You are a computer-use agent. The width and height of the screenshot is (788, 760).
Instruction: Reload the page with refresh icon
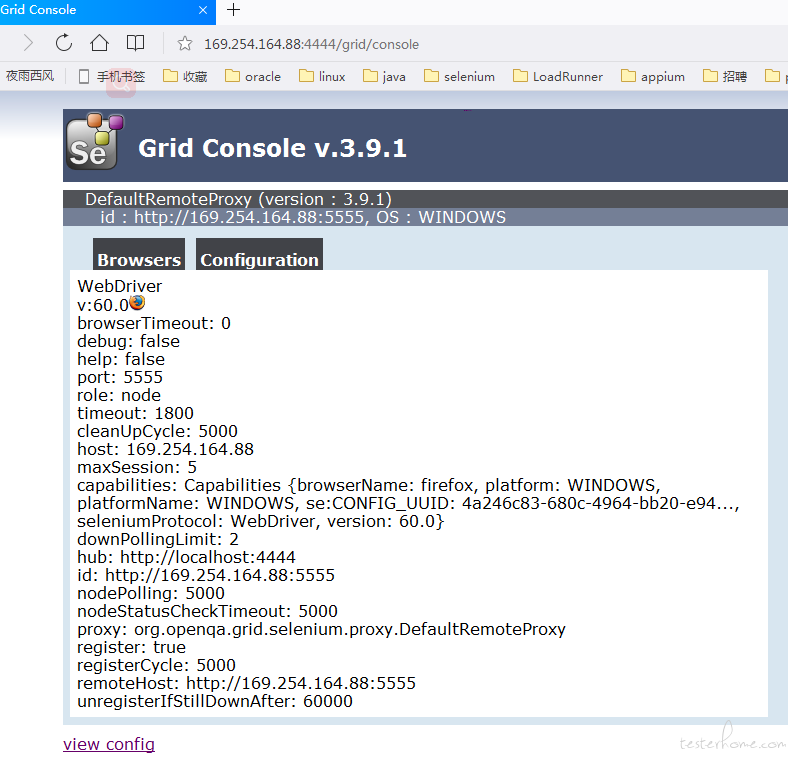[64, 43]
